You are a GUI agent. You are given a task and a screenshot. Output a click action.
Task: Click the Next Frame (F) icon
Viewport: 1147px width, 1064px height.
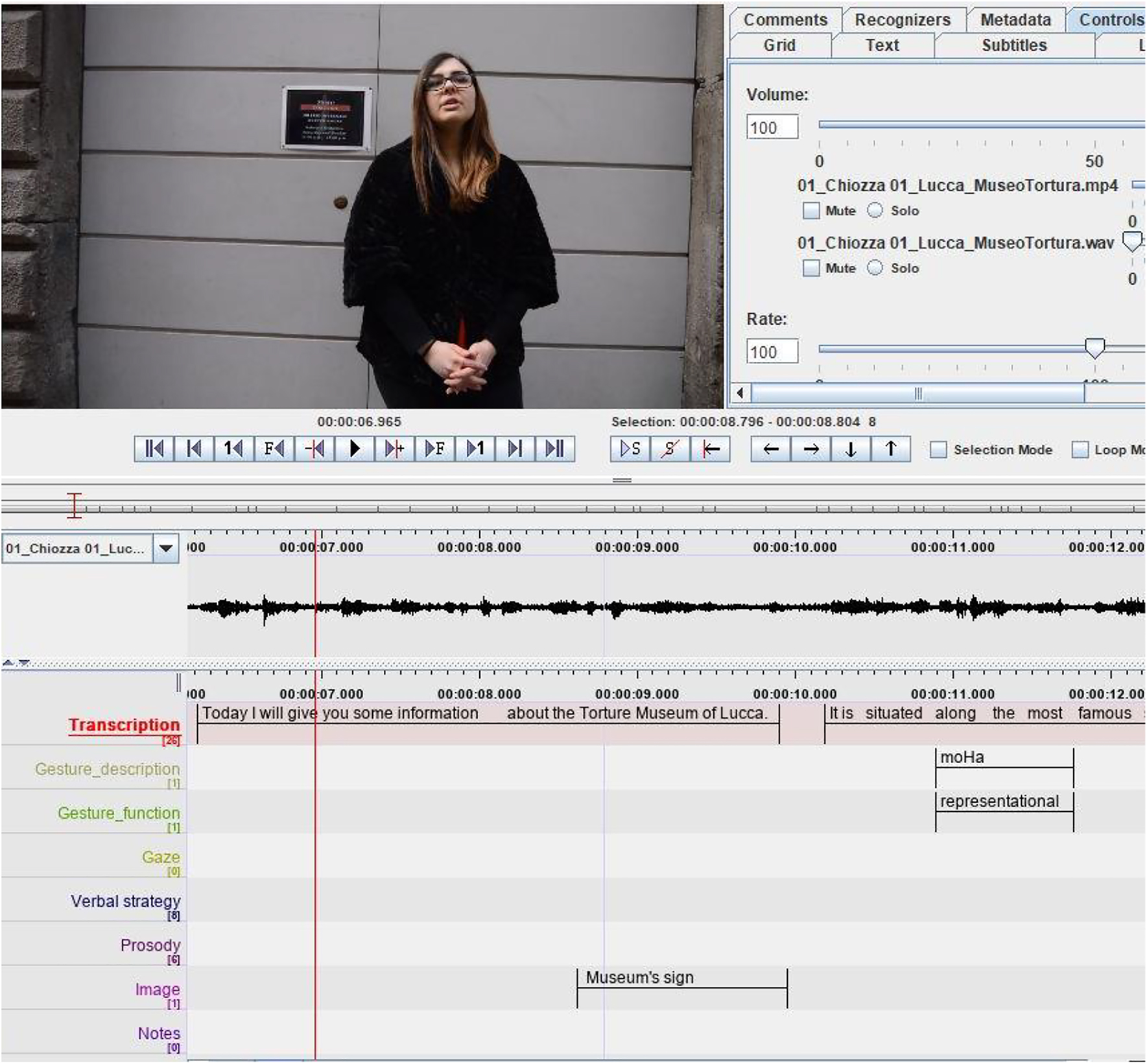click(434, 447)
